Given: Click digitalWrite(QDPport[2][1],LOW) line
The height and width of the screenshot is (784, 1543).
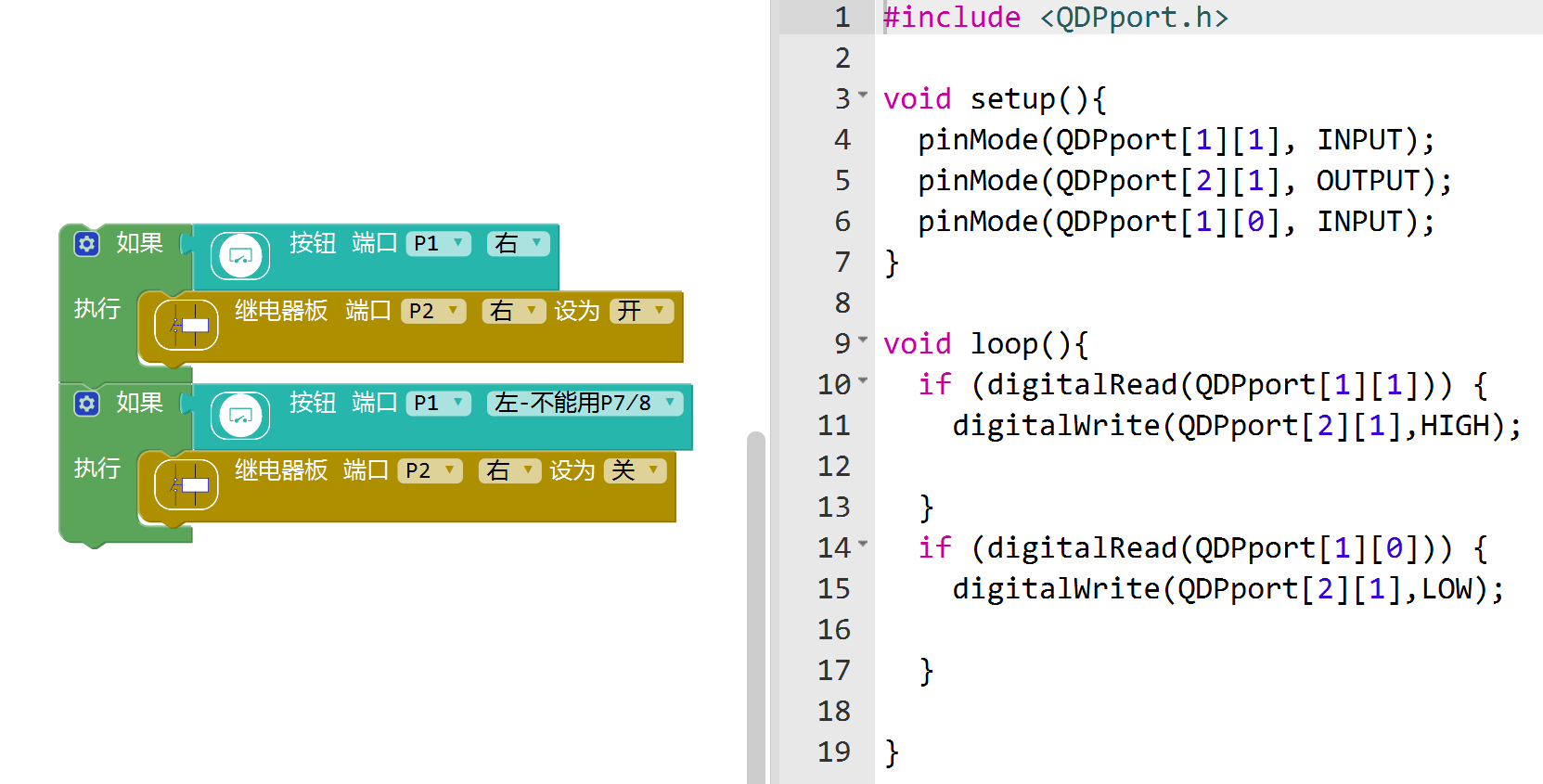Looking at the screenshot, I should click(1228, 589).
